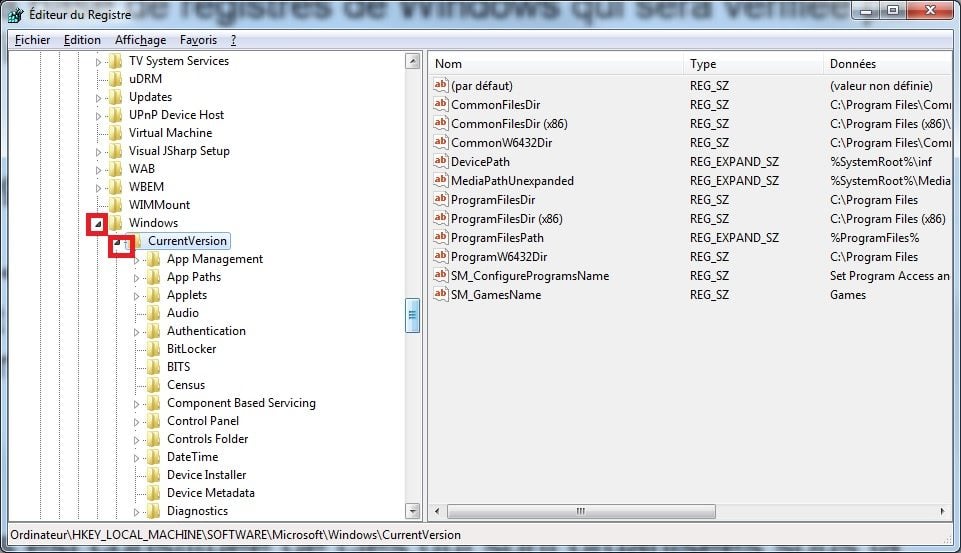
Task: Open the ? help menu
Action: pos(234,40)
